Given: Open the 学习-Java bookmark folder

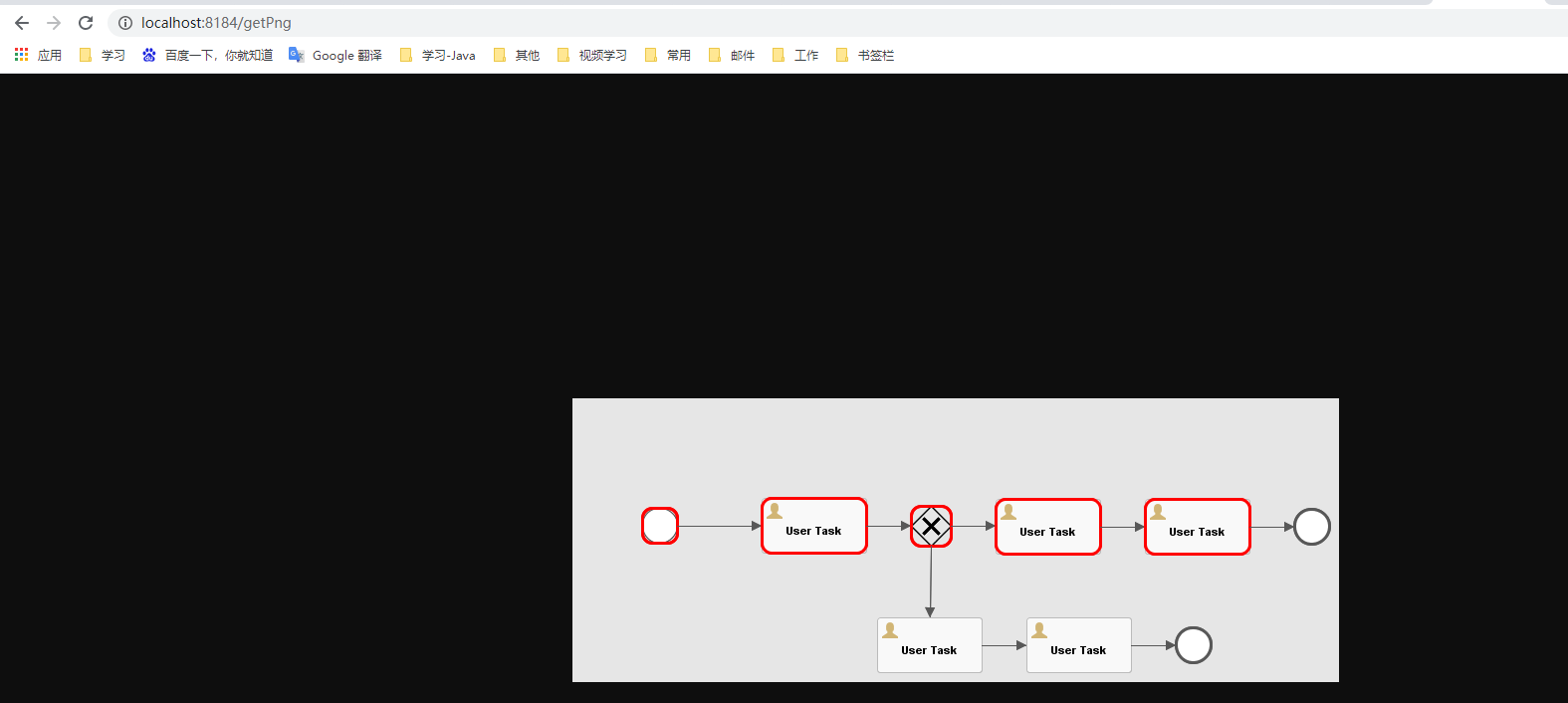Looking at the screenshot, I should [438, 55].
